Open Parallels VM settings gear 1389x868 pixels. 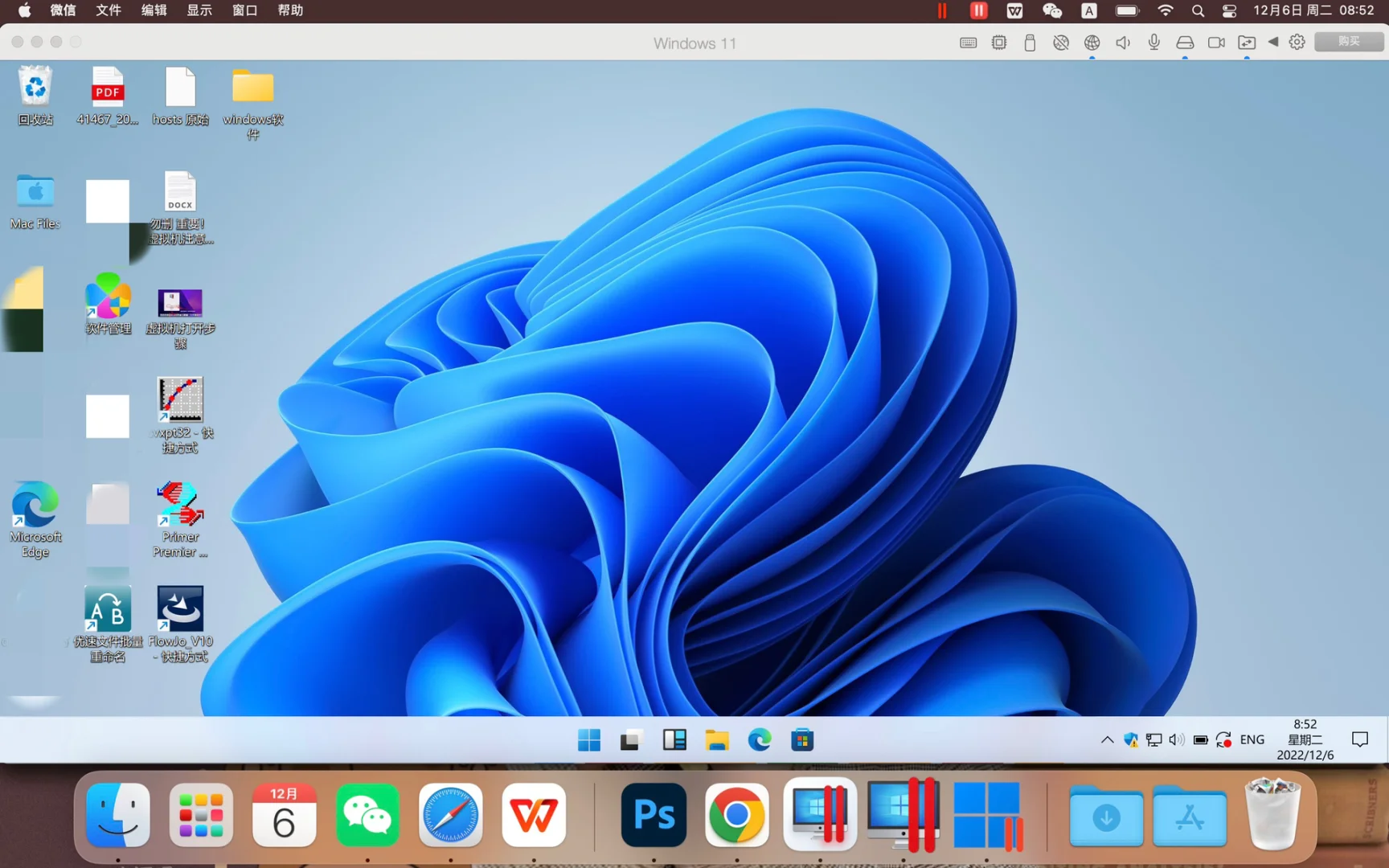1297,42
